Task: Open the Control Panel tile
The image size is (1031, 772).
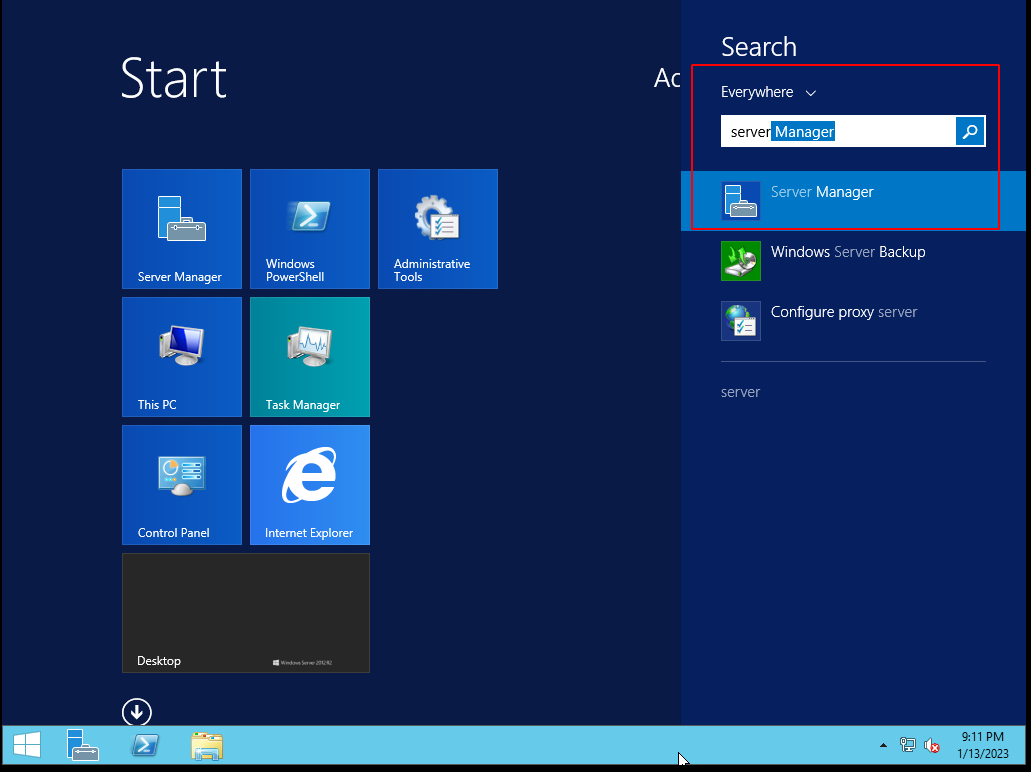Action: pos(181,485)
